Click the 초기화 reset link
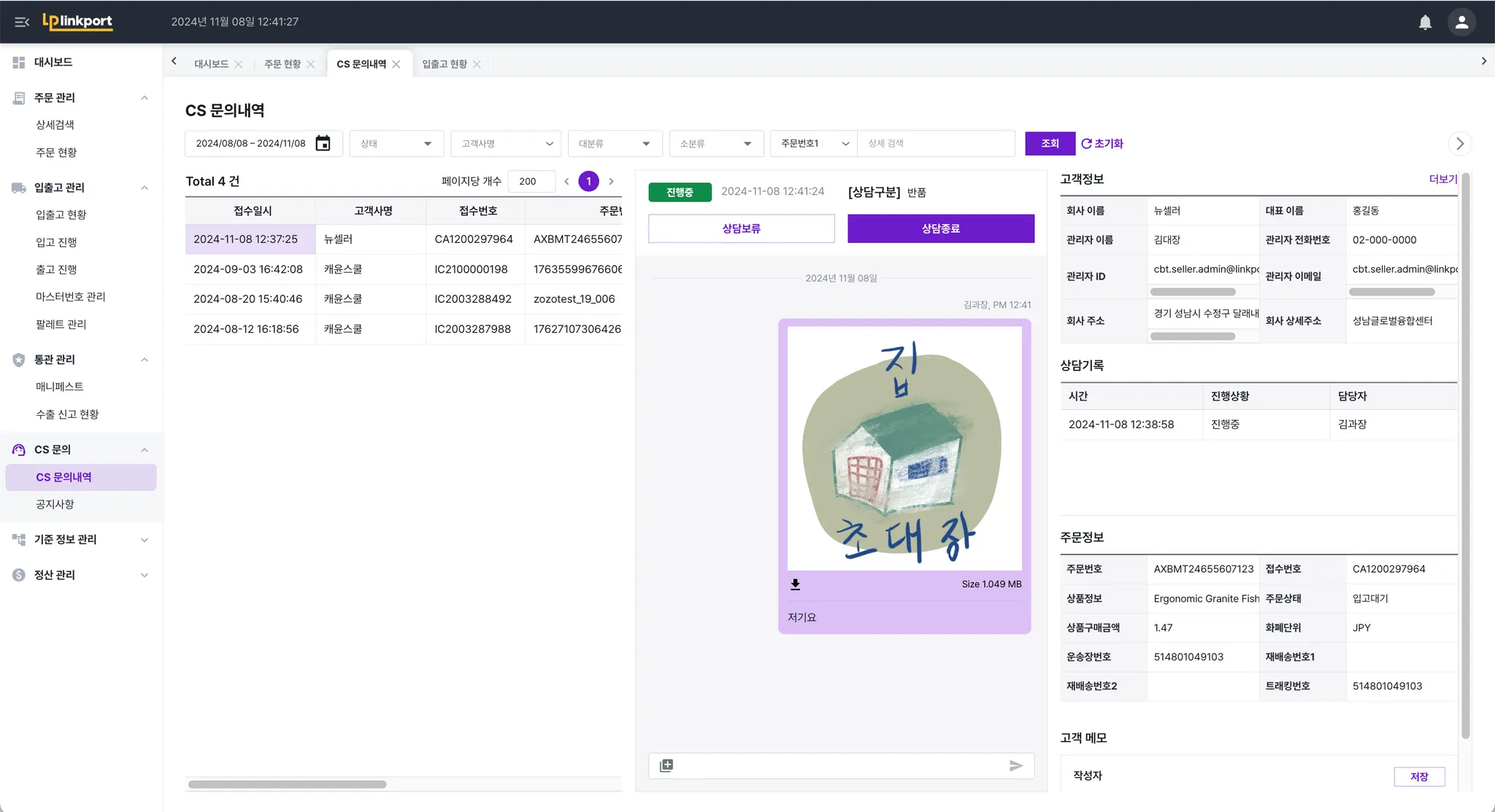 pos(1102,144)
